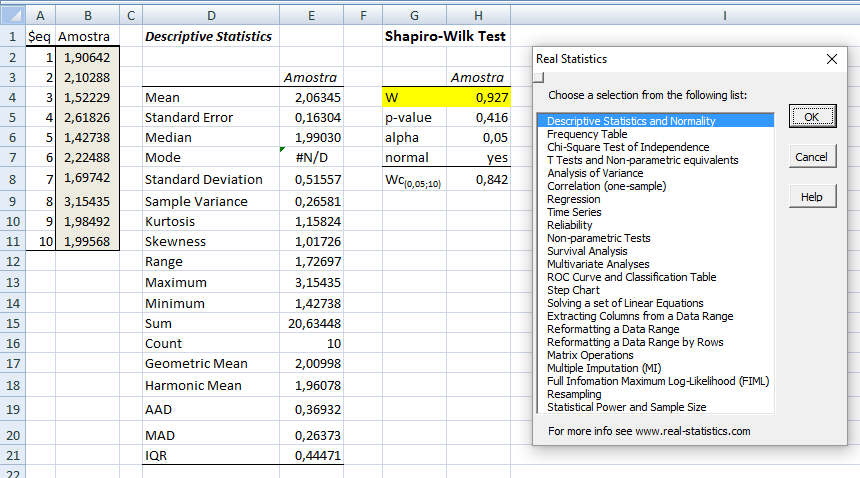Viewport: 860px width, 478px height.
Task: Select column B header
Action: (x=88, y=15)
